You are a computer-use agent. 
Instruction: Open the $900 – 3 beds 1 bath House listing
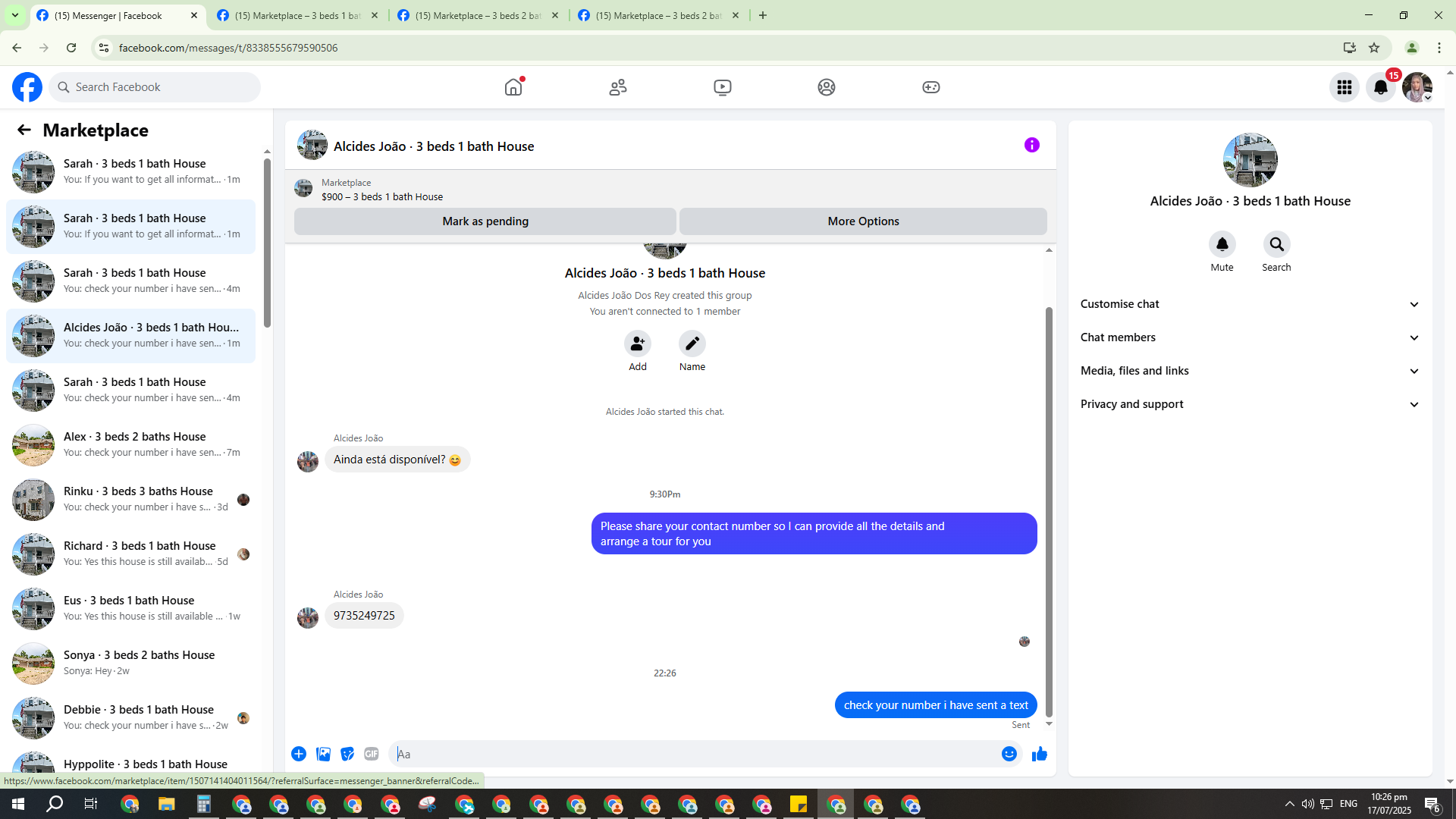pos(382,196)
